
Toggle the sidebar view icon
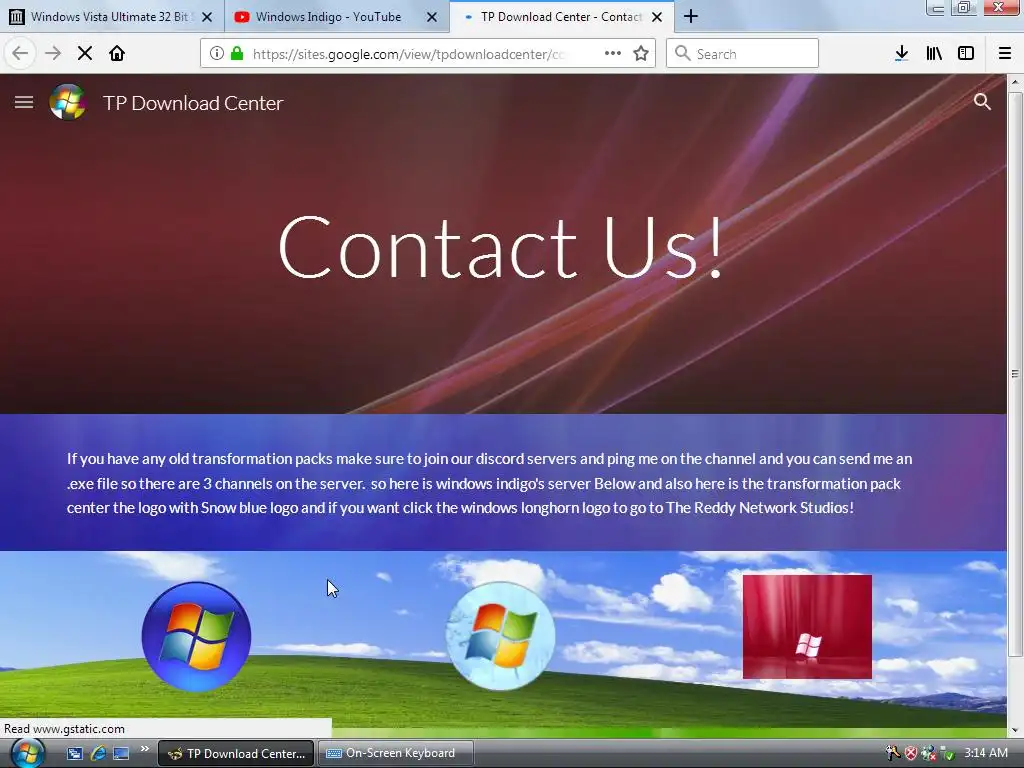(966, 54)
